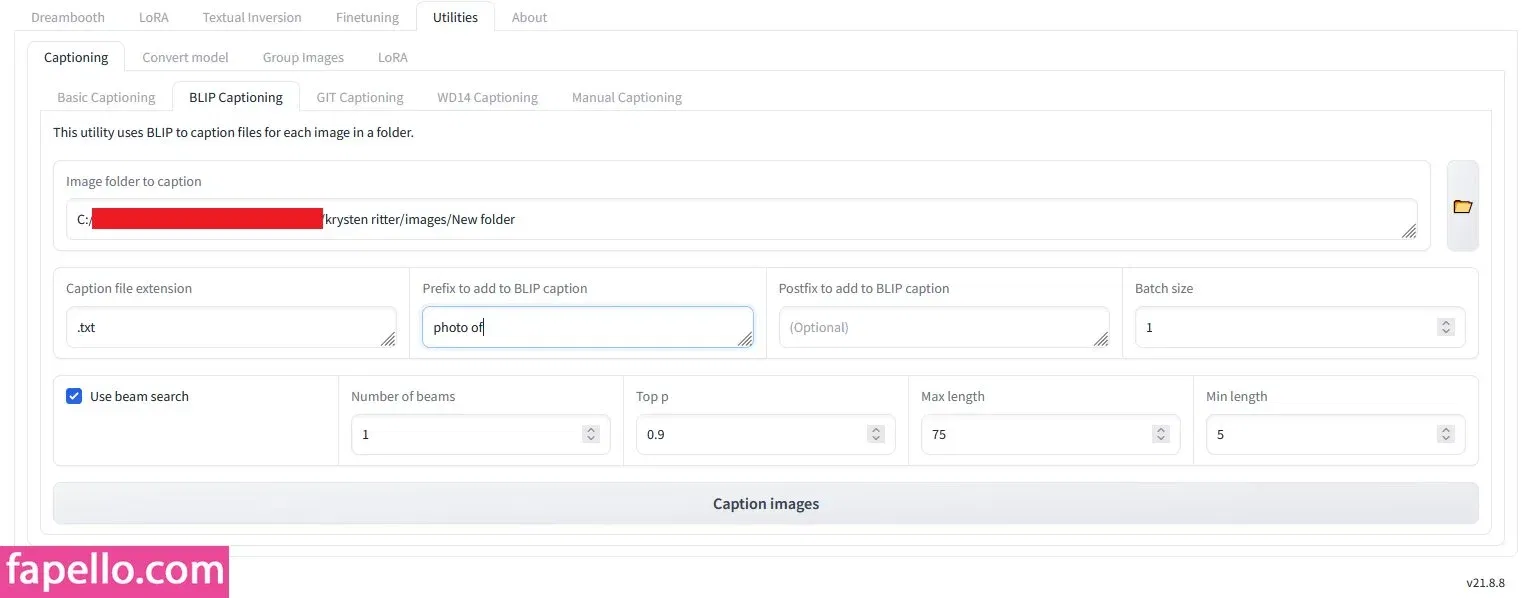Viewport: 1530px width, 598px height.
Task: Select the Basic Captioning tab
Action: 106,97
